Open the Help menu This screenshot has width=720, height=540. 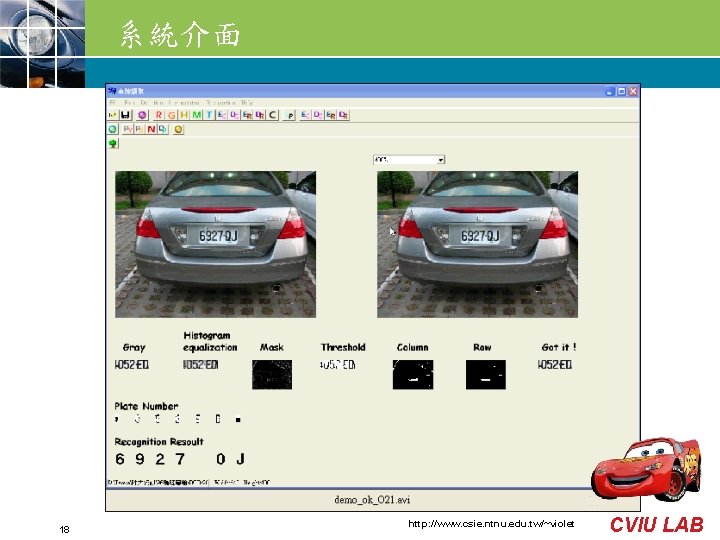(247, 102)
